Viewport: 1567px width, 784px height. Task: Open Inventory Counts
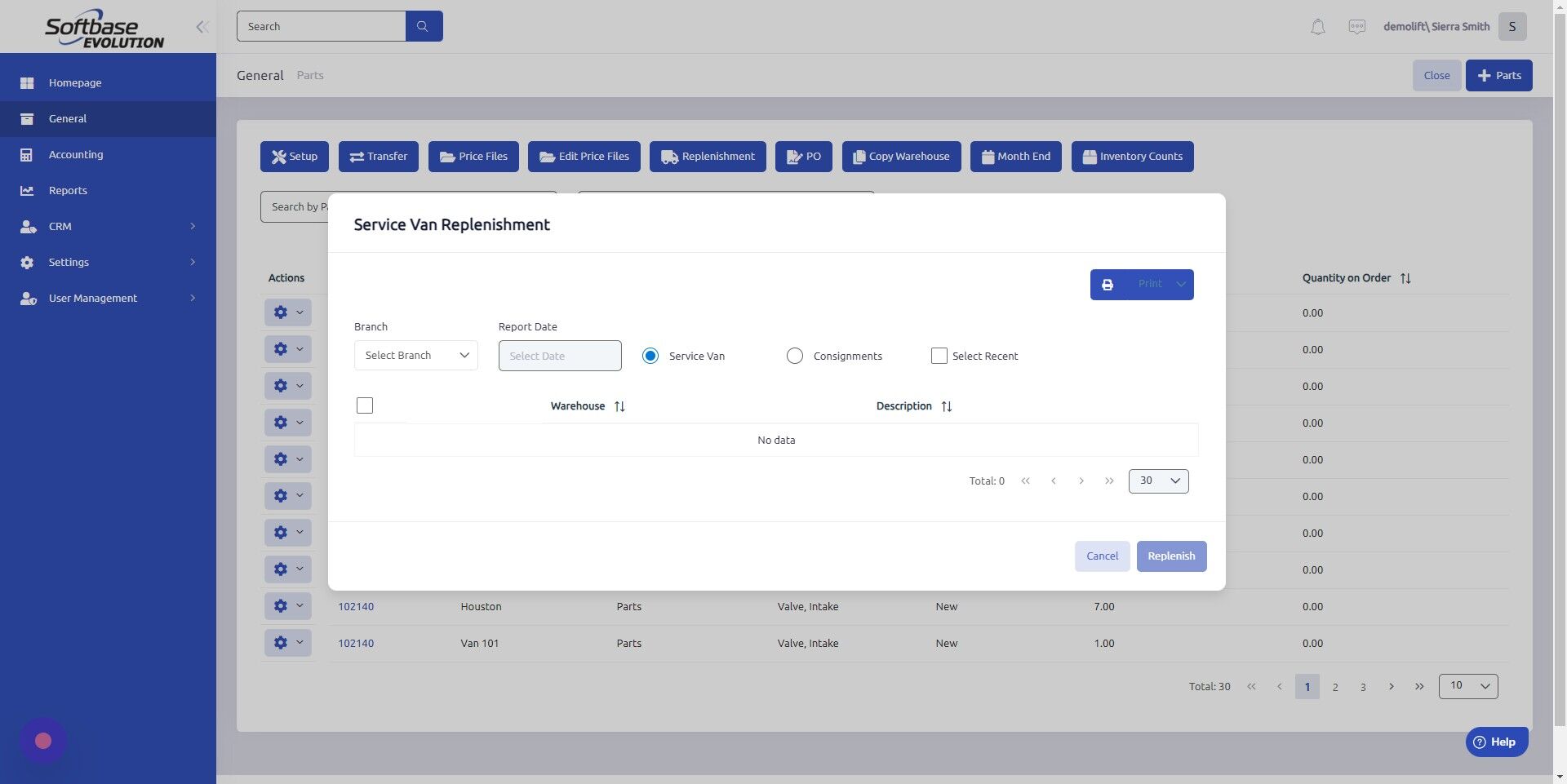[1132, 156]
